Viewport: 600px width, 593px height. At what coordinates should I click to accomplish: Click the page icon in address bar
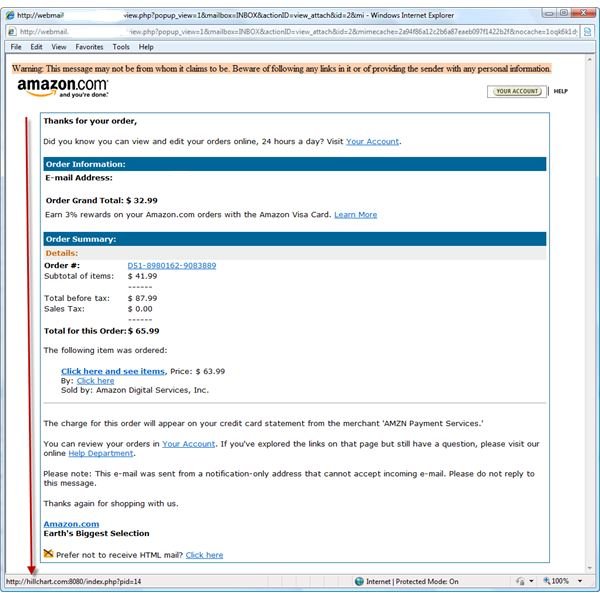tap(12, 32)
